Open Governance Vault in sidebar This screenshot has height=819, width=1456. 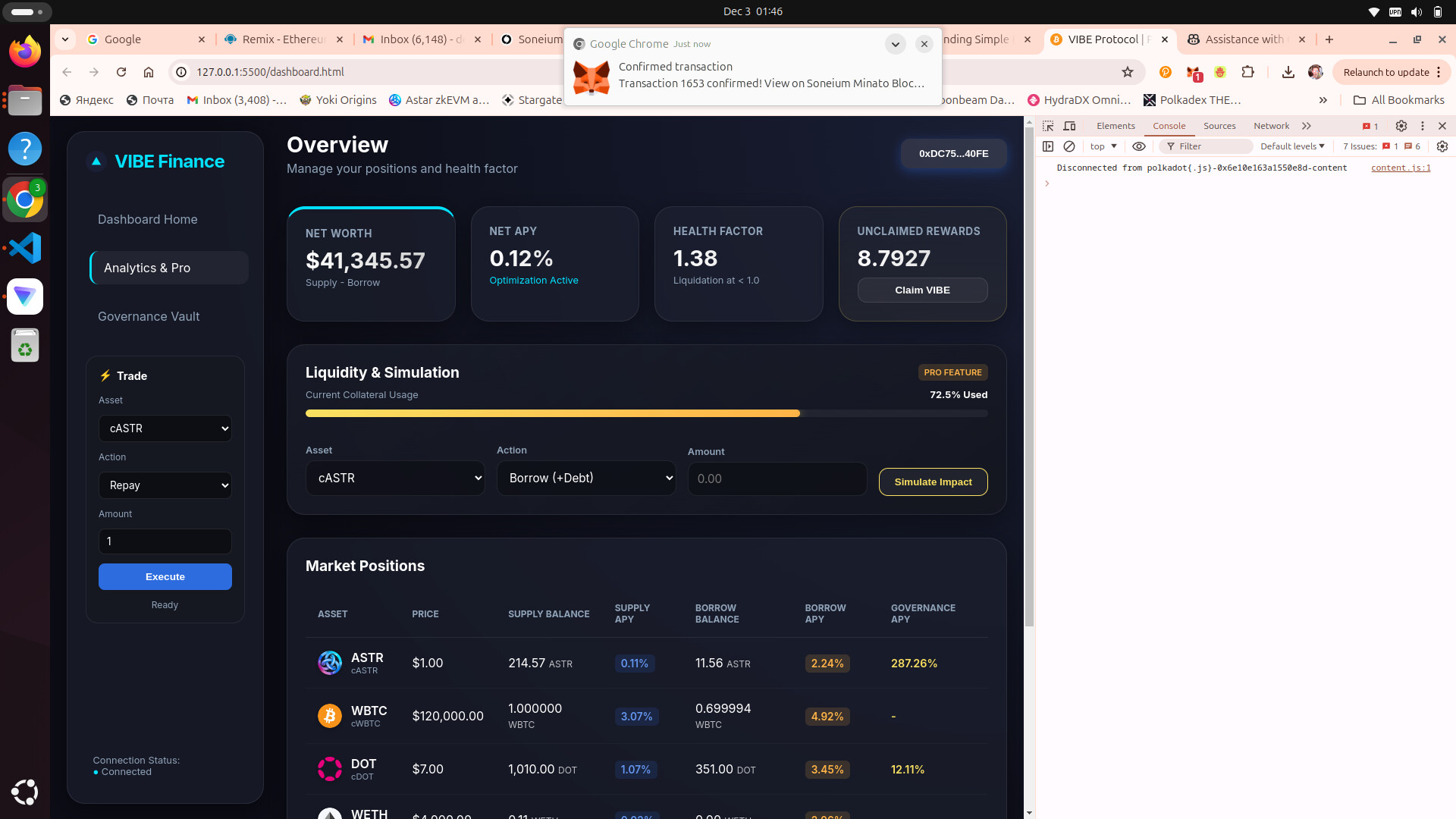pos(149,316)
